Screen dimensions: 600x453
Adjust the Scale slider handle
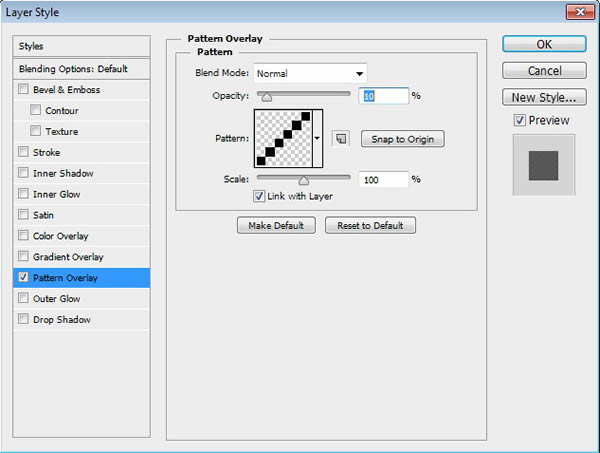(303, 180)
